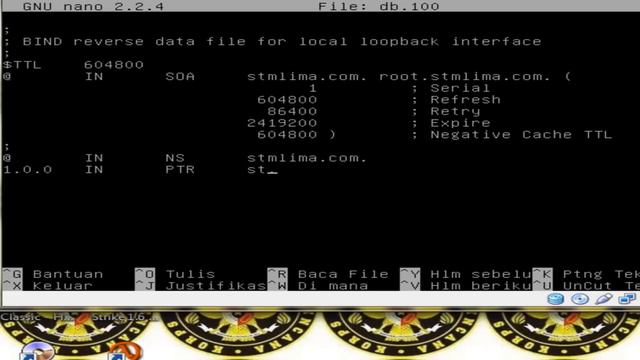Image resolution: width=640 pixels, height=360 pixels.
Task: Click the ^R key hint for Baca File
Action: pos(278,274)
